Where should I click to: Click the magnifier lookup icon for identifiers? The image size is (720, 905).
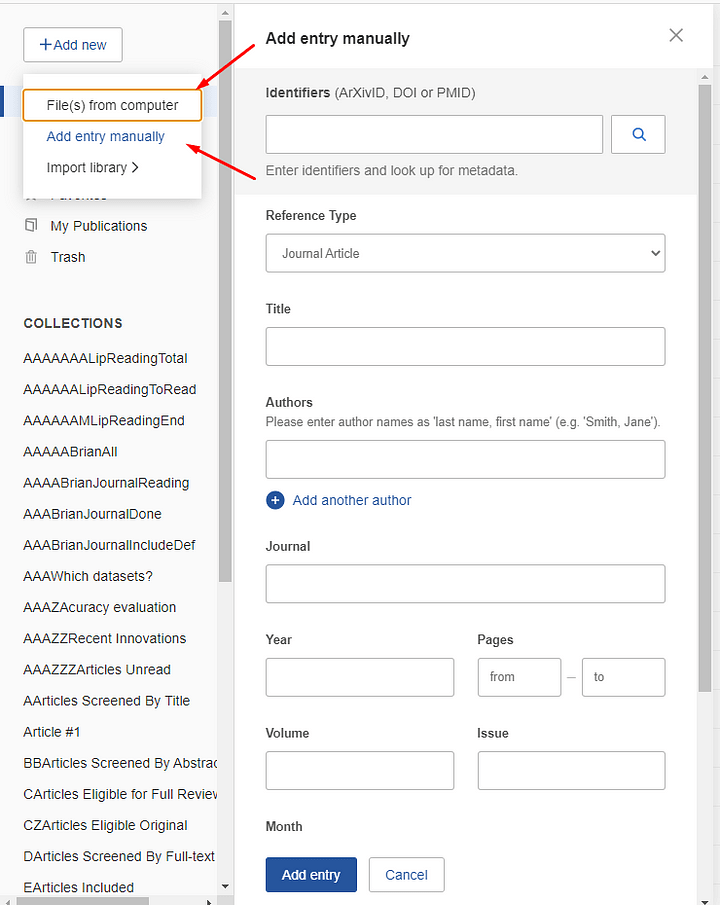(x=638, y=134)
